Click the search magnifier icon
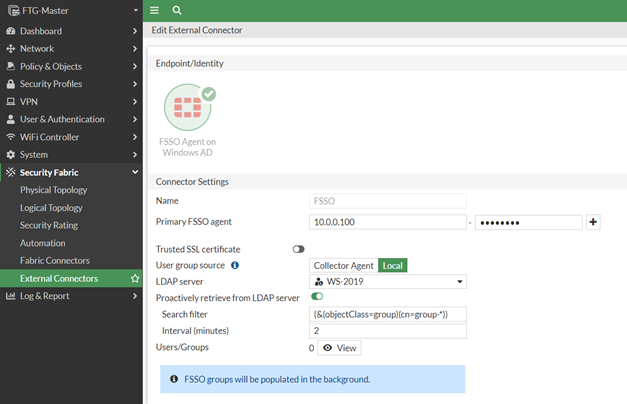This screenshot has height=404, width=627. (x=177, y=10)
